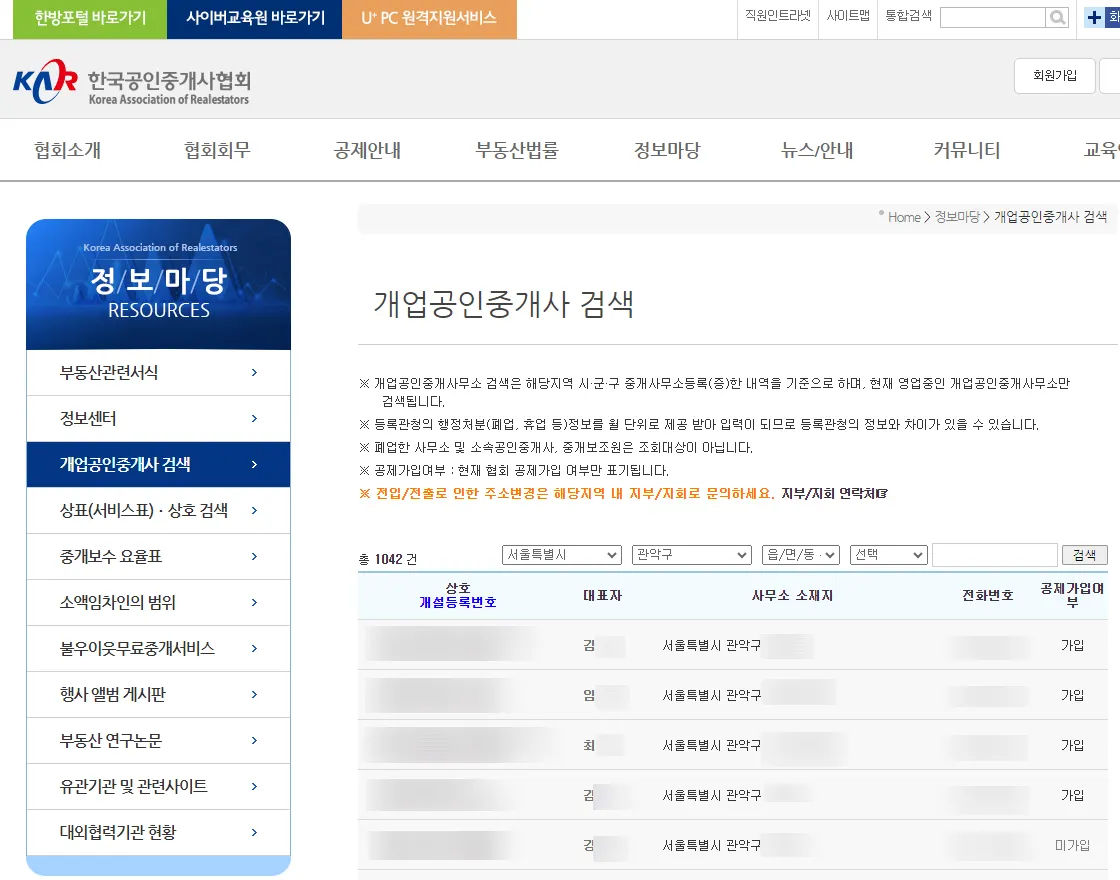Image resolution: width=1120 pixels, height=880 pixels.
Task: Select 유관기관 및 관련사이트 sidebar item
Action: click(159, 786)
